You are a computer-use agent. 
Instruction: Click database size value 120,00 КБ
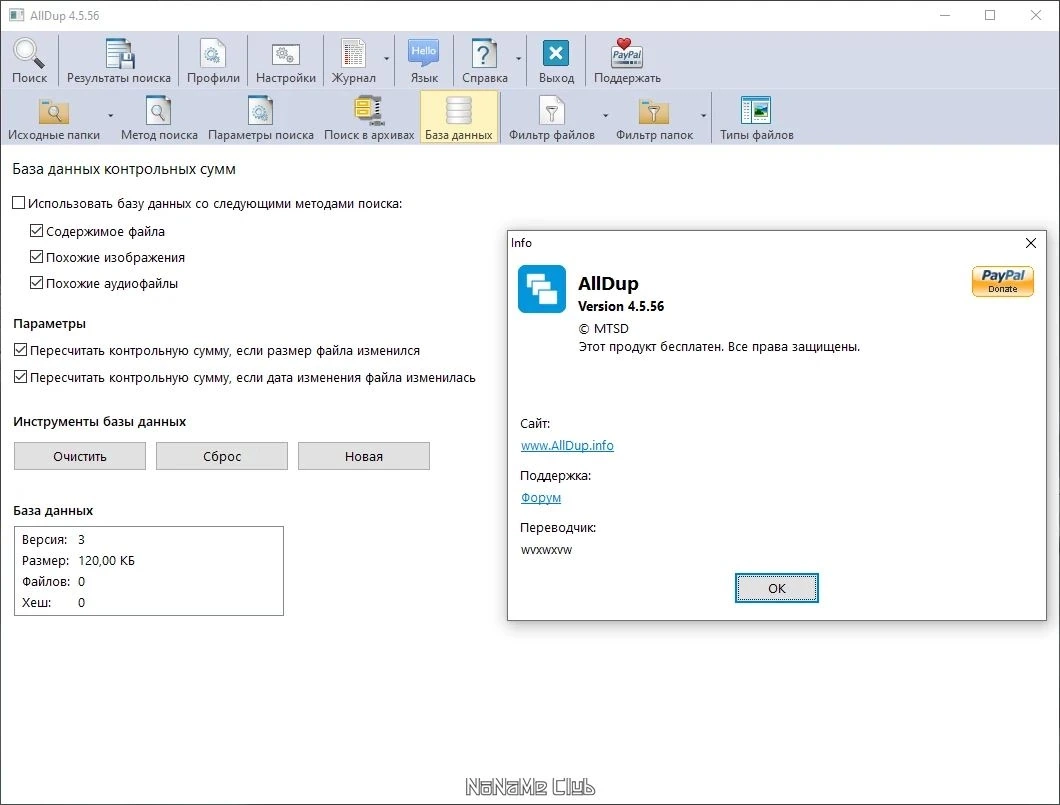[106, 560]
